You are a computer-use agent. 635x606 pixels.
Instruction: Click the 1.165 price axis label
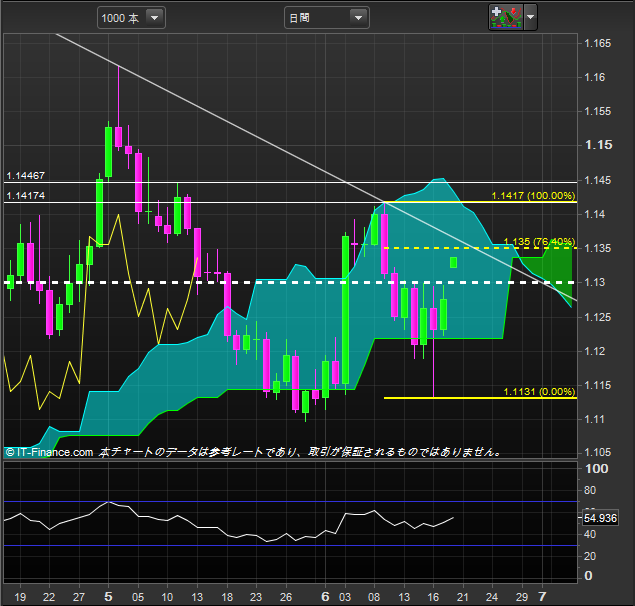pyautogui.click(x=597, y=43)
